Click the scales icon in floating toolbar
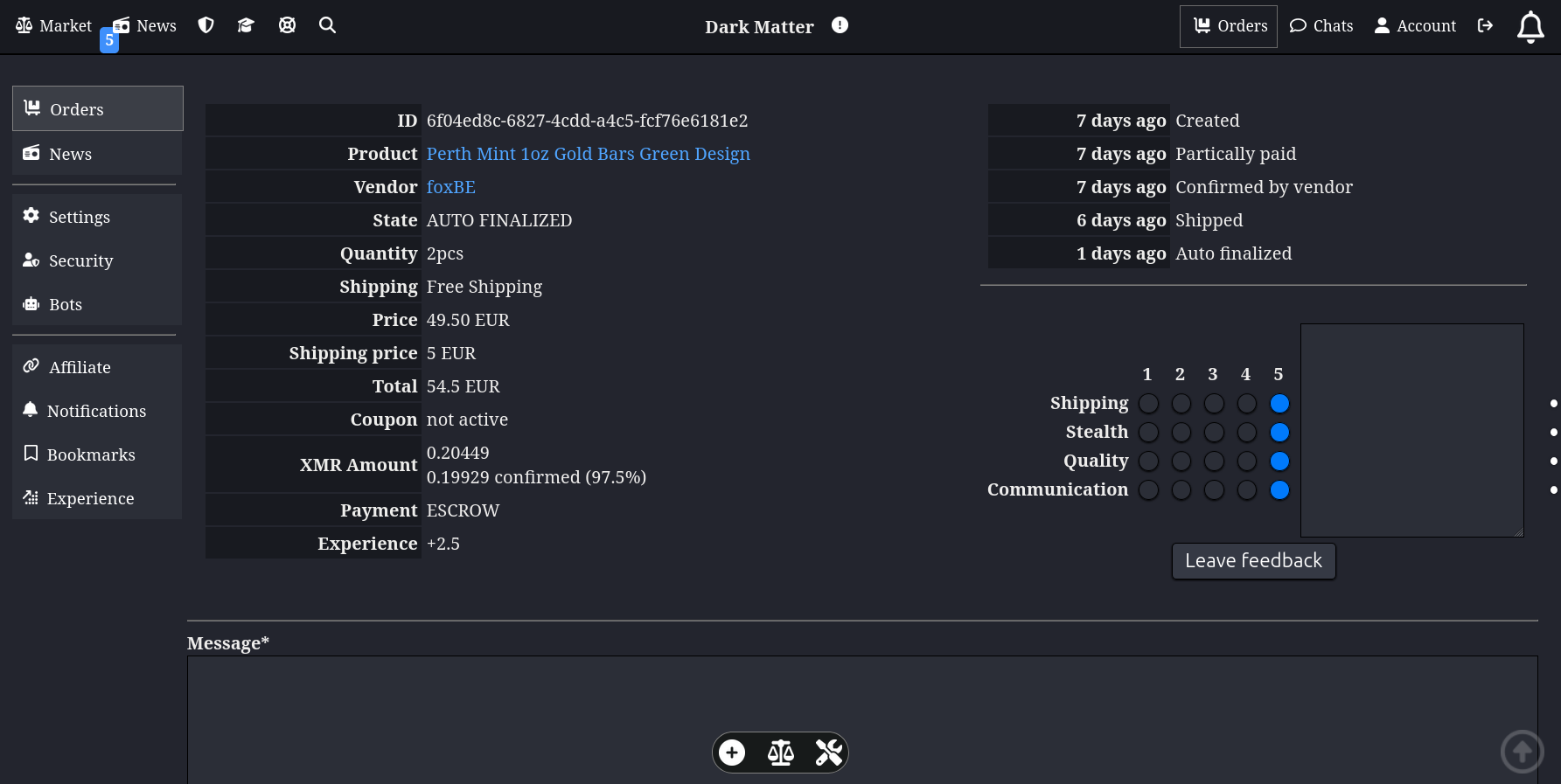The height and width of the screenshot is (784, 1561). coord(780,753)
